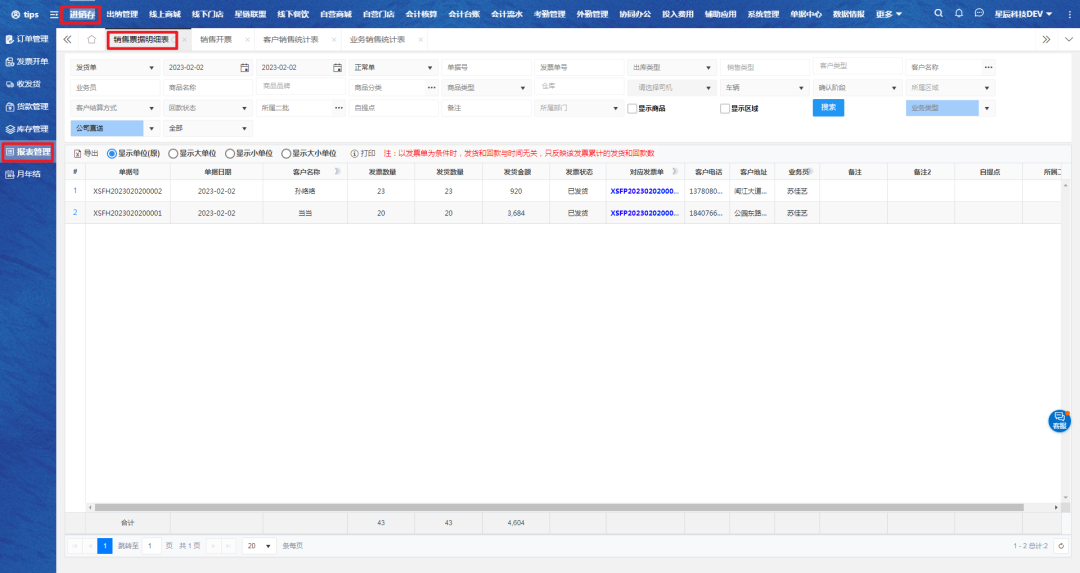Click the home icon in tab bar
The height and width of the screenshot is (573, 1080).
coord(91,40)
